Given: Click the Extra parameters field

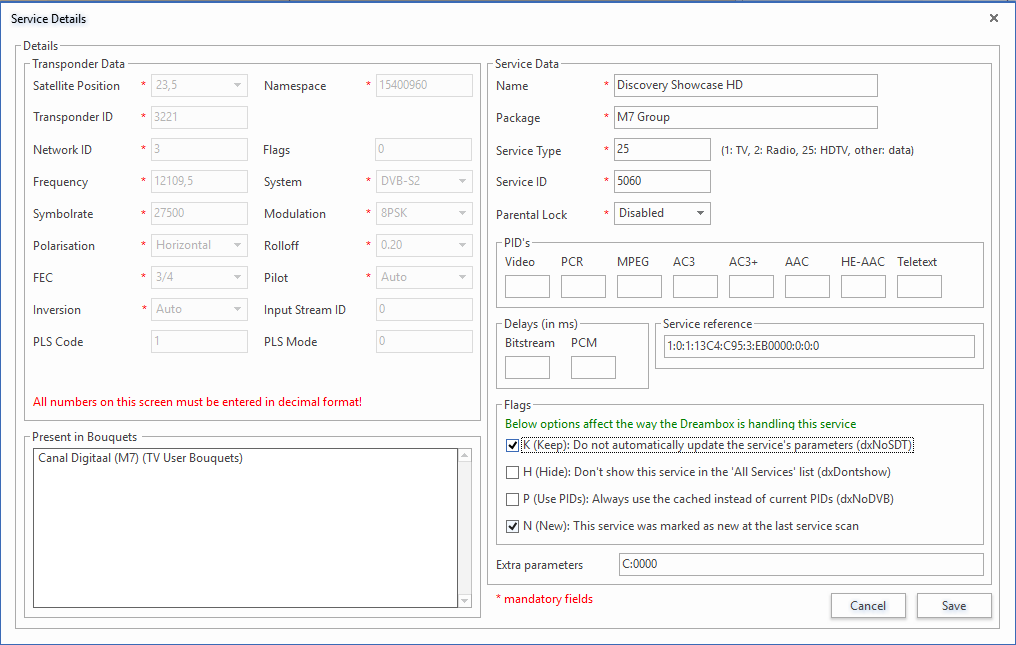Looking at the screenshot, I should pyautogui.click(x=801, y=564).
